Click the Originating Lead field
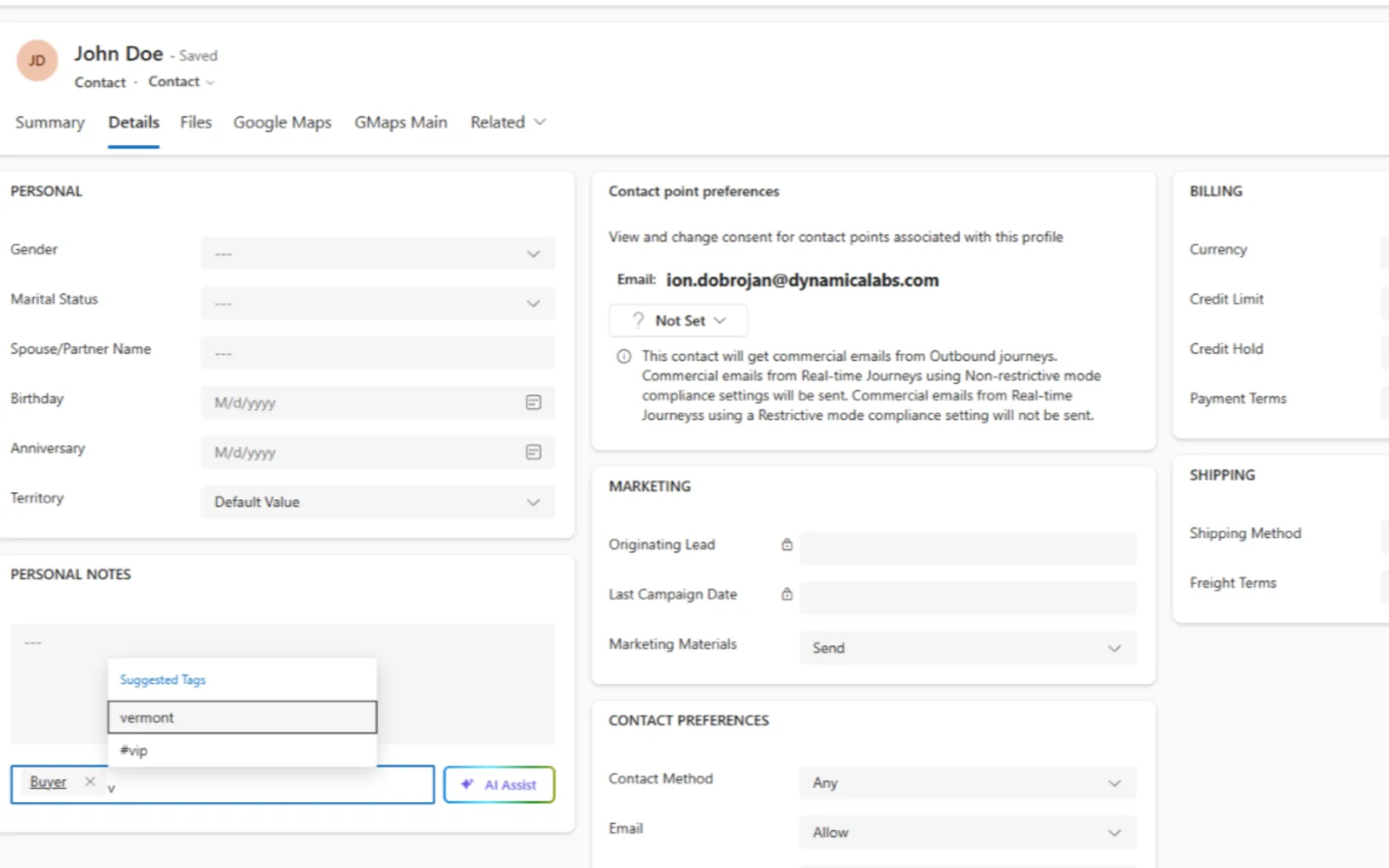The image size is (1389, 868). [968, 548]
